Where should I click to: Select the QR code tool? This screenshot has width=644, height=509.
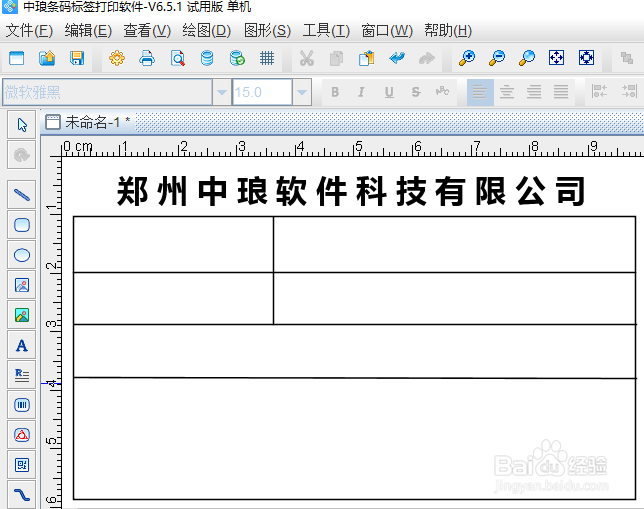(x=22, y=465)
